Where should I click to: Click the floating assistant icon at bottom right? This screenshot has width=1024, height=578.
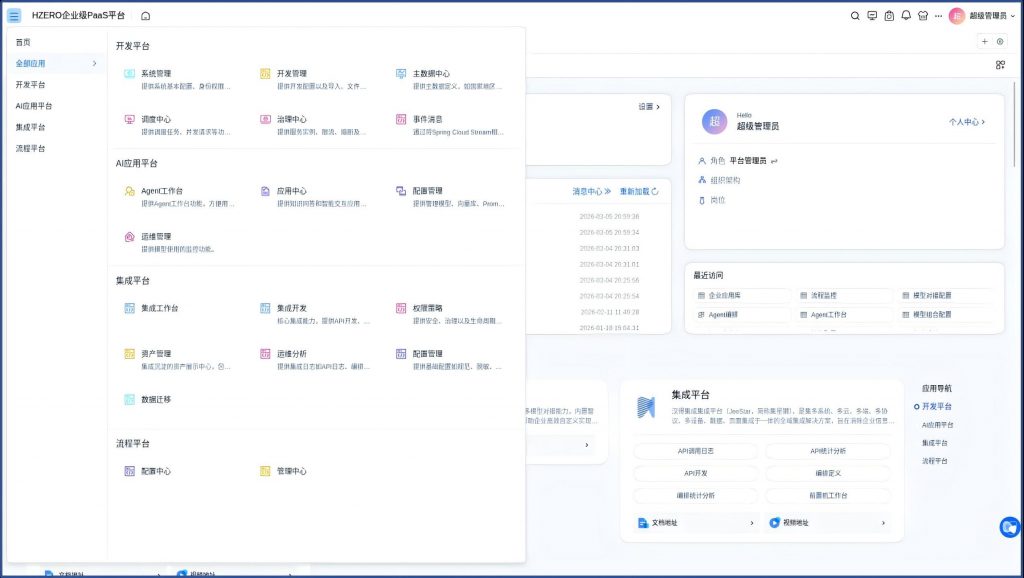click(1010, 527)
